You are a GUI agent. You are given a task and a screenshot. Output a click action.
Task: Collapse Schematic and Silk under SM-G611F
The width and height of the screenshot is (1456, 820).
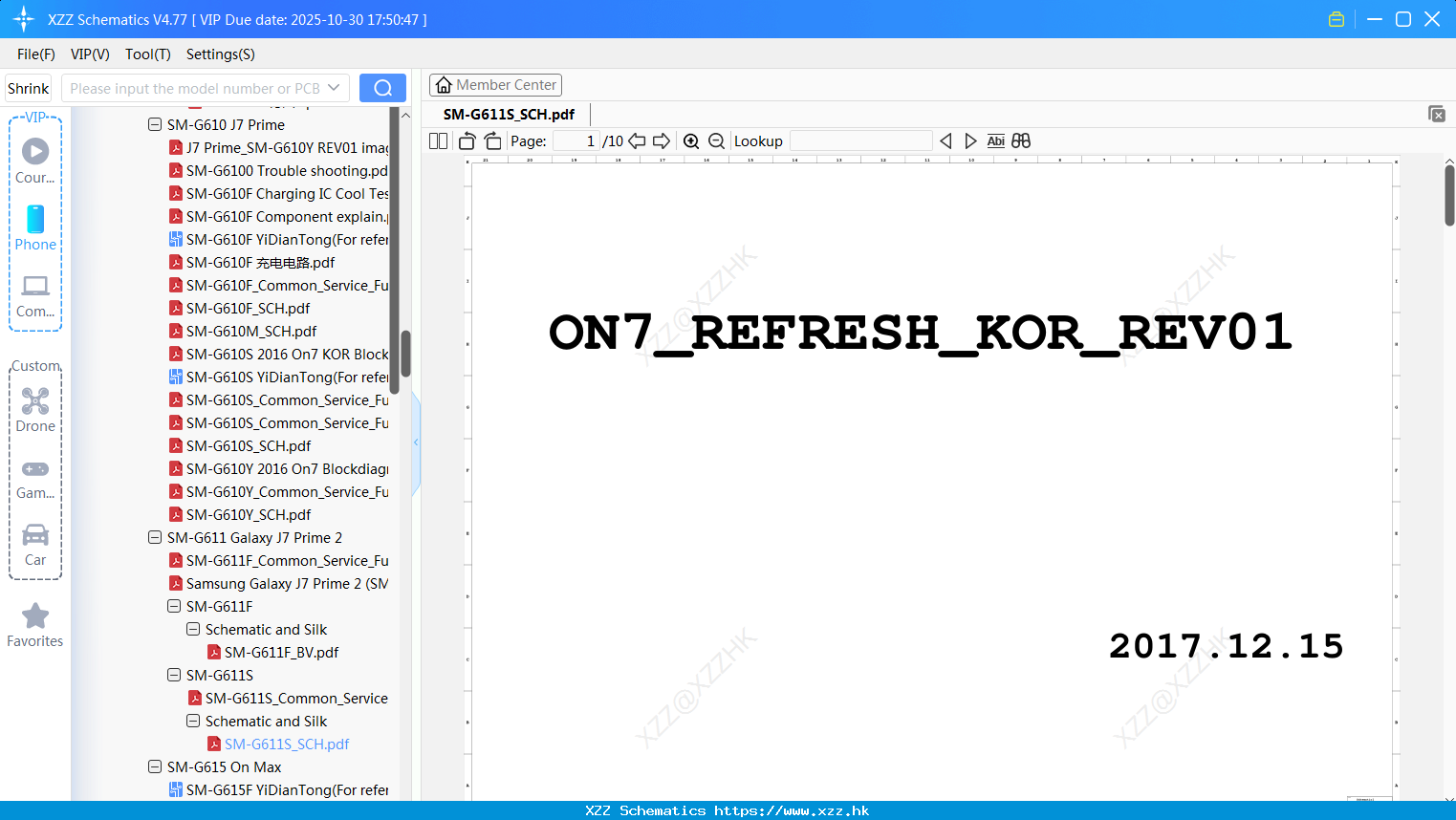pyautogui.click(x=193, y=629)
